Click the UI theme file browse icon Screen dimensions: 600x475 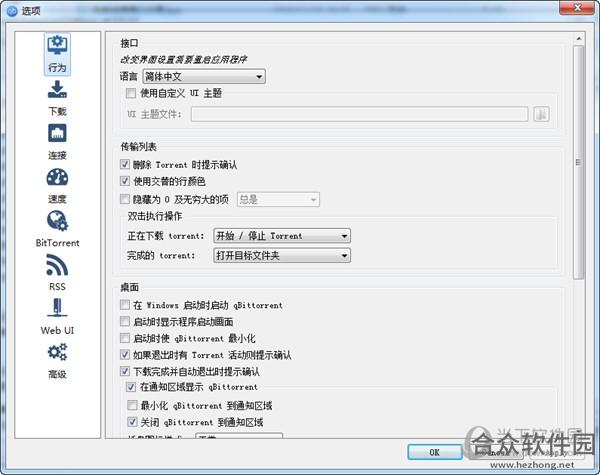pyautogui.click(x=541, y=114)
